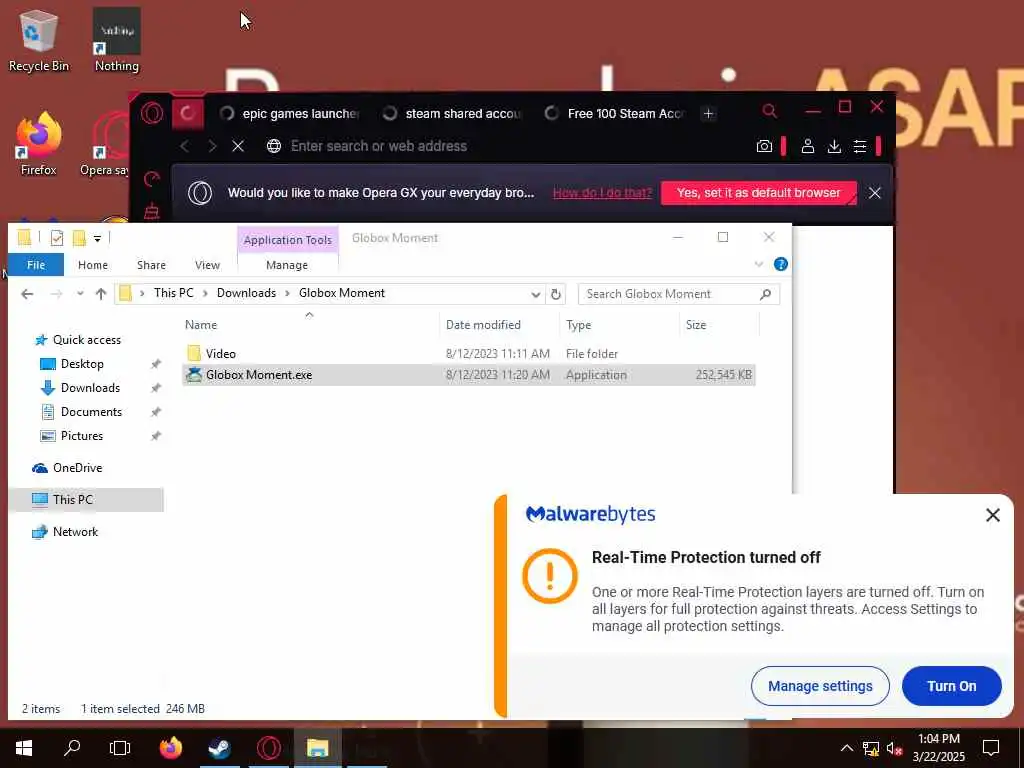Open the Windows Start menu
1024x768 pixels.
pos(24,747)
